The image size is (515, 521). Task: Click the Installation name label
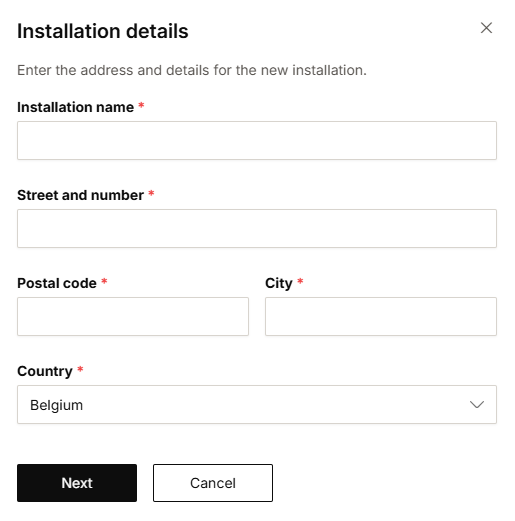pyautogui.click(x=75, y=107)
